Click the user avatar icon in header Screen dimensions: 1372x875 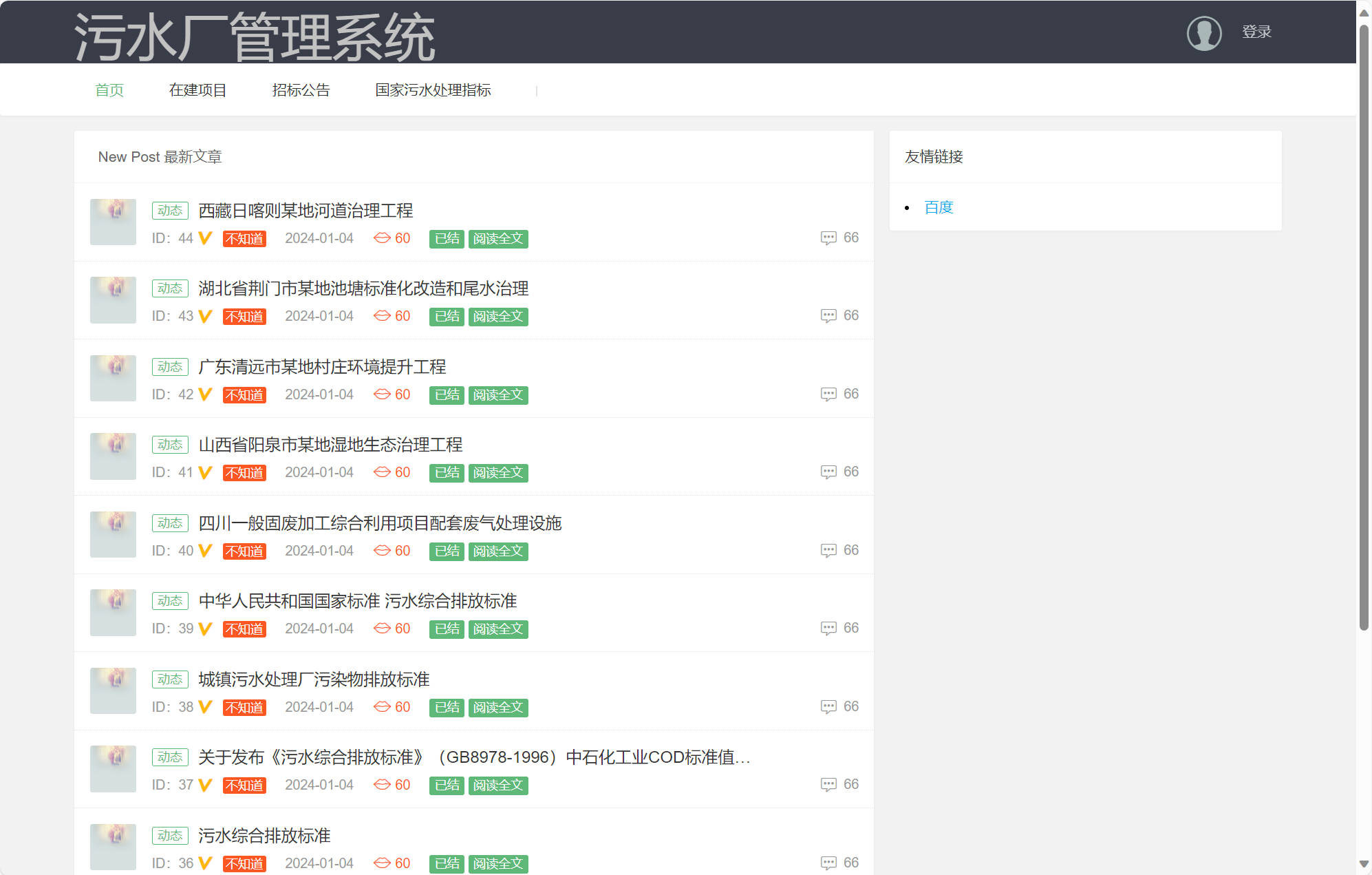1203,32
